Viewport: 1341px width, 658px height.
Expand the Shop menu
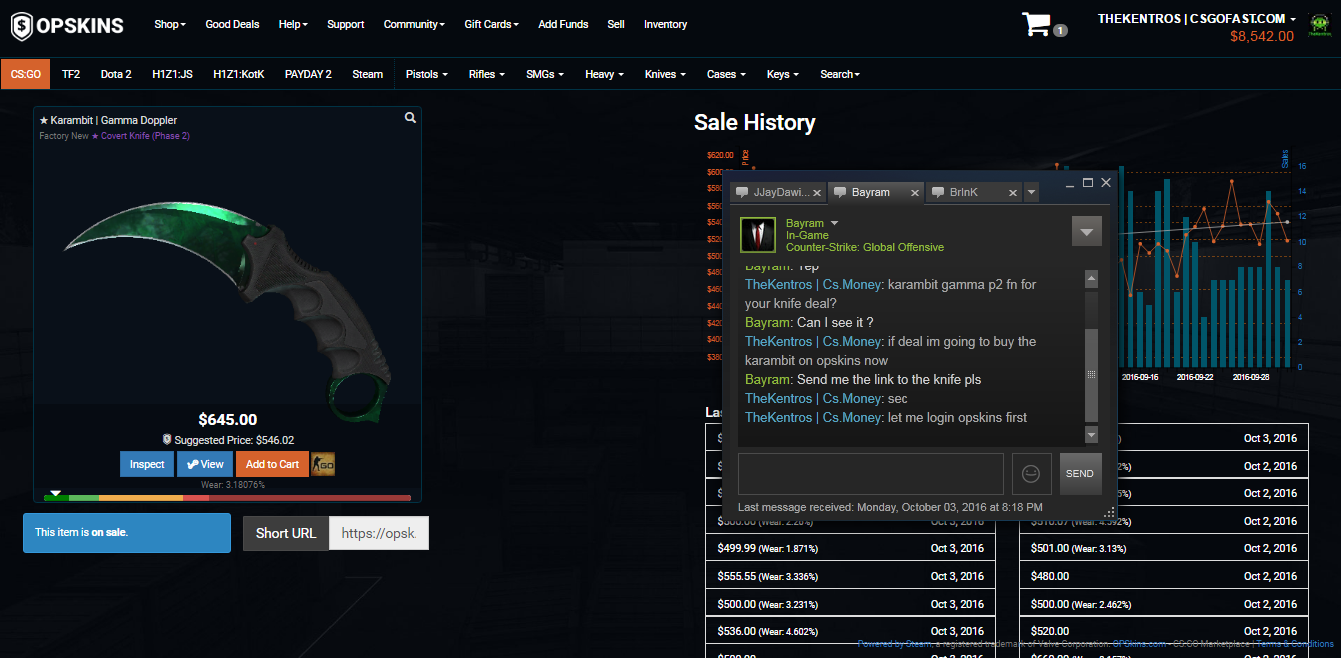(170, 24)
